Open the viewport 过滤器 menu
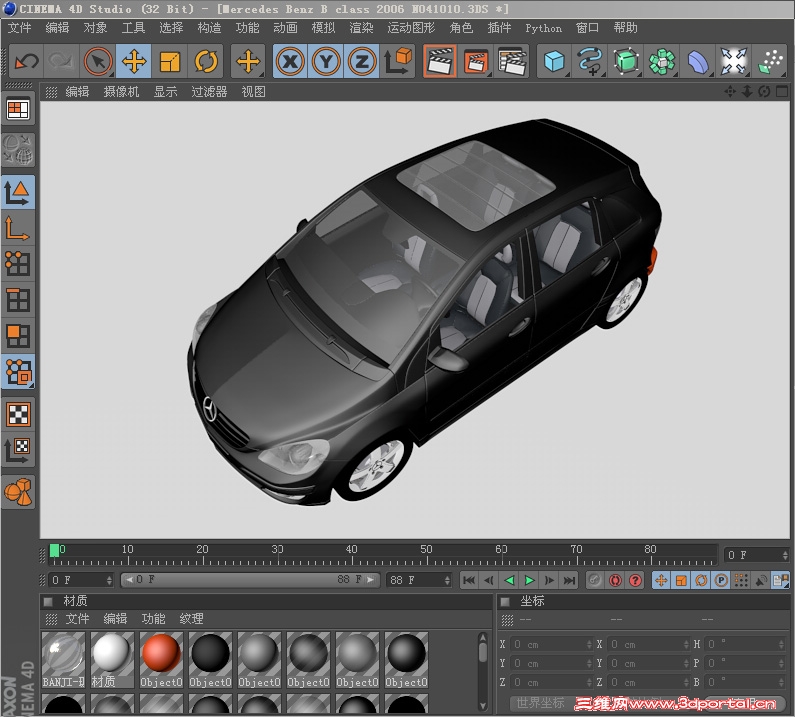 (x=209, y=92)
